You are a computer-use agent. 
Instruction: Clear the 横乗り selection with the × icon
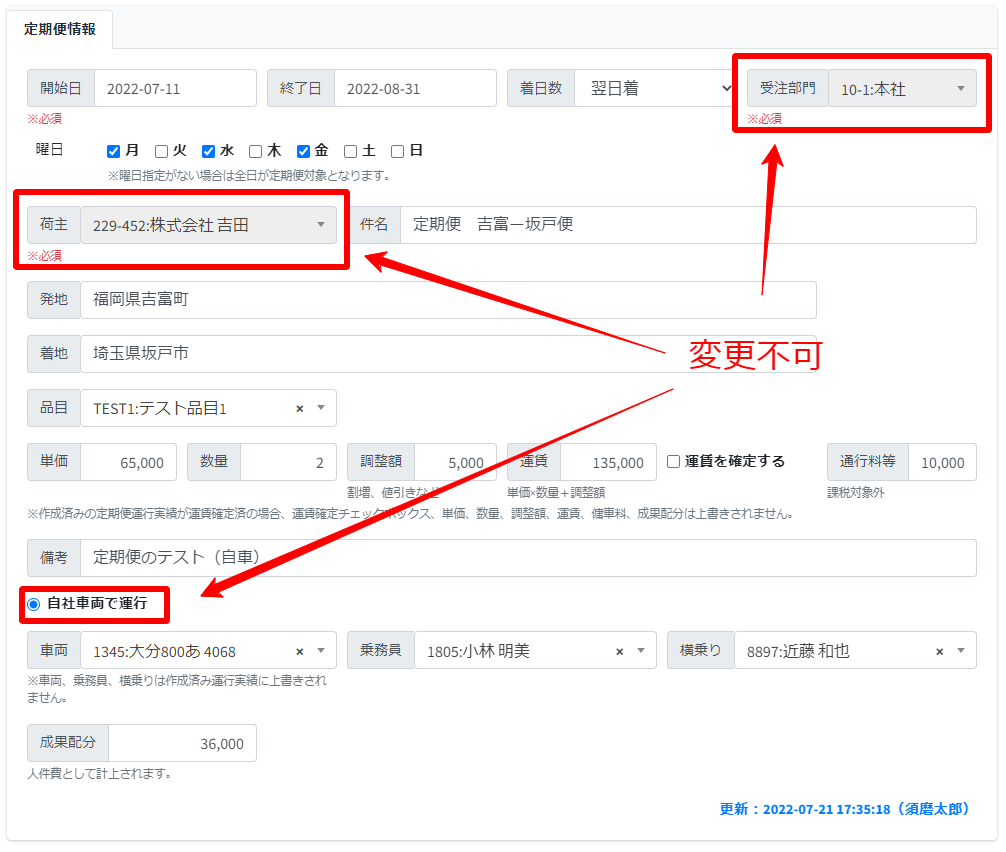pos(940,651)
